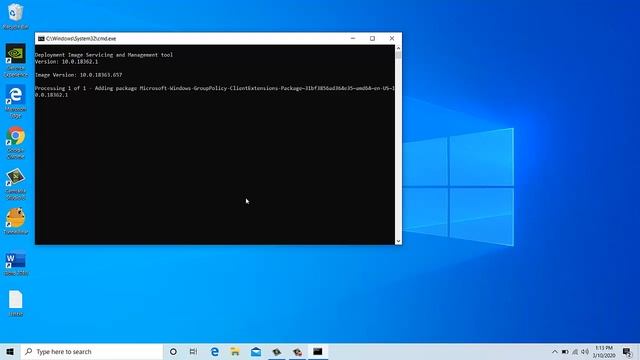Click the Command Prompt taskbar button
Image resolution: width=640 pixels, height=360 pixels.
coord(318,351)
